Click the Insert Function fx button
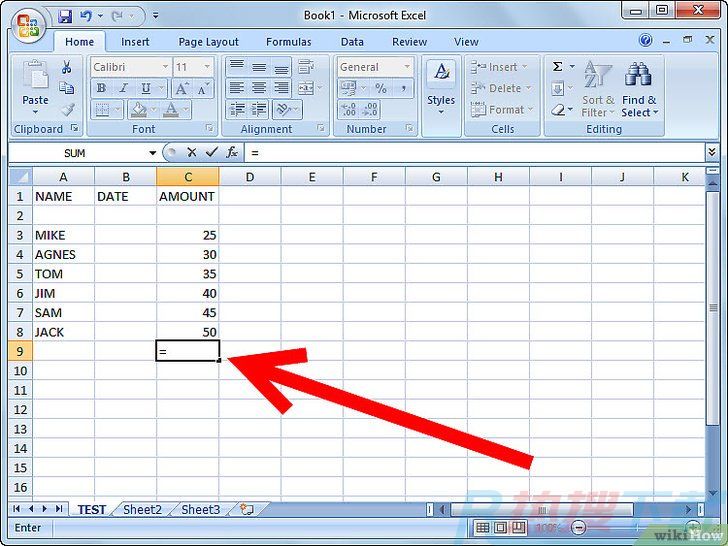The height and width of the screenshot is (546, 728). coord(232,152)
